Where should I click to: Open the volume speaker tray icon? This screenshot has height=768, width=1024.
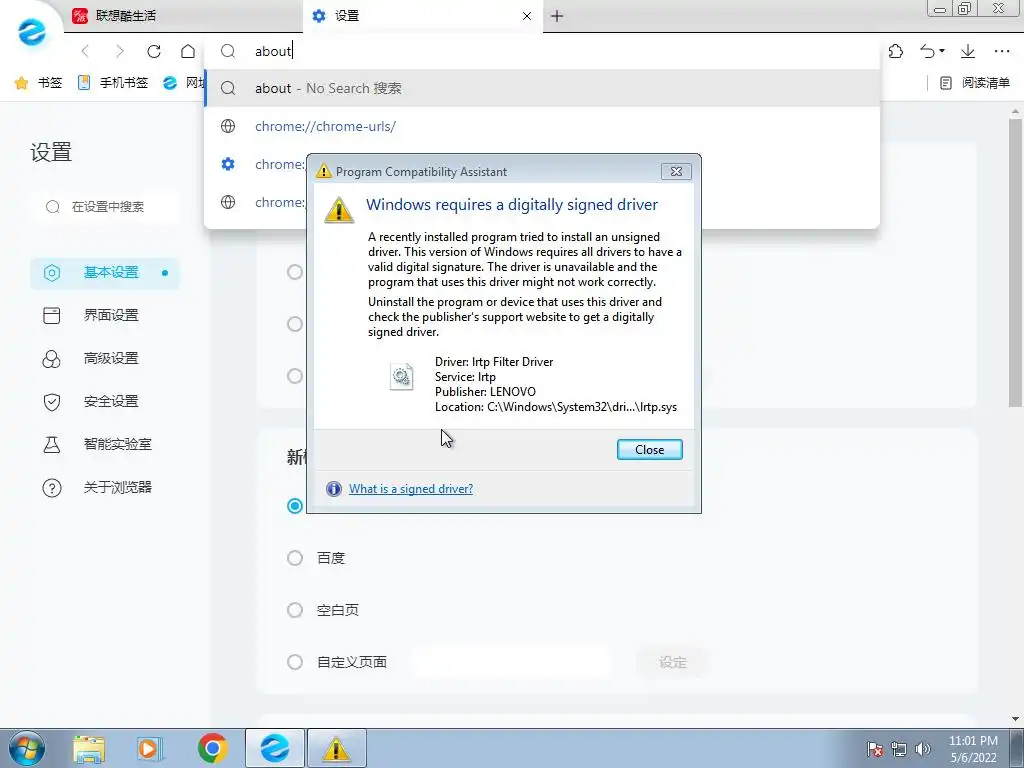(923, 749)
